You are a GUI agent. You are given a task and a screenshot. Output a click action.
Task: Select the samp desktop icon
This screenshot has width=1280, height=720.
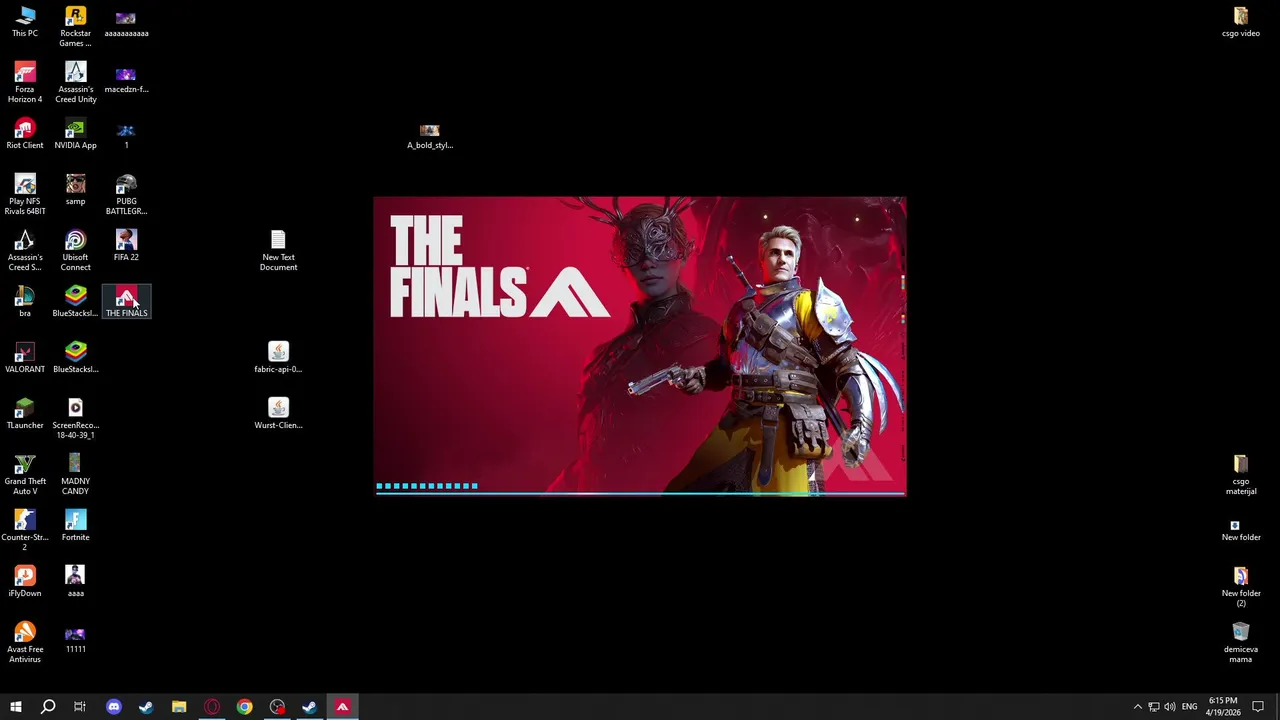click(75, 190)
